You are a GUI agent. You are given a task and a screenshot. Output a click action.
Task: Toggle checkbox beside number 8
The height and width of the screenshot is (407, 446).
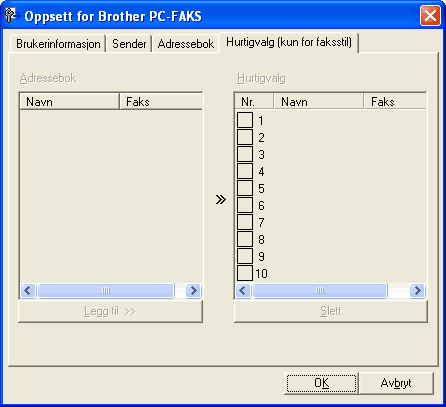245,239
